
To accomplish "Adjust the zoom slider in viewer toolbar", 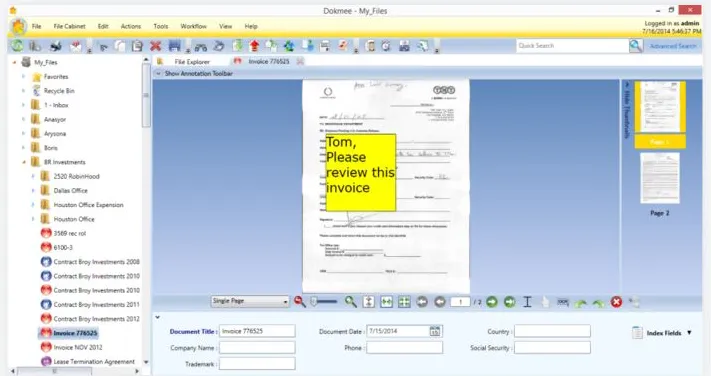I will pyautogui.click(x=324, y=302).
